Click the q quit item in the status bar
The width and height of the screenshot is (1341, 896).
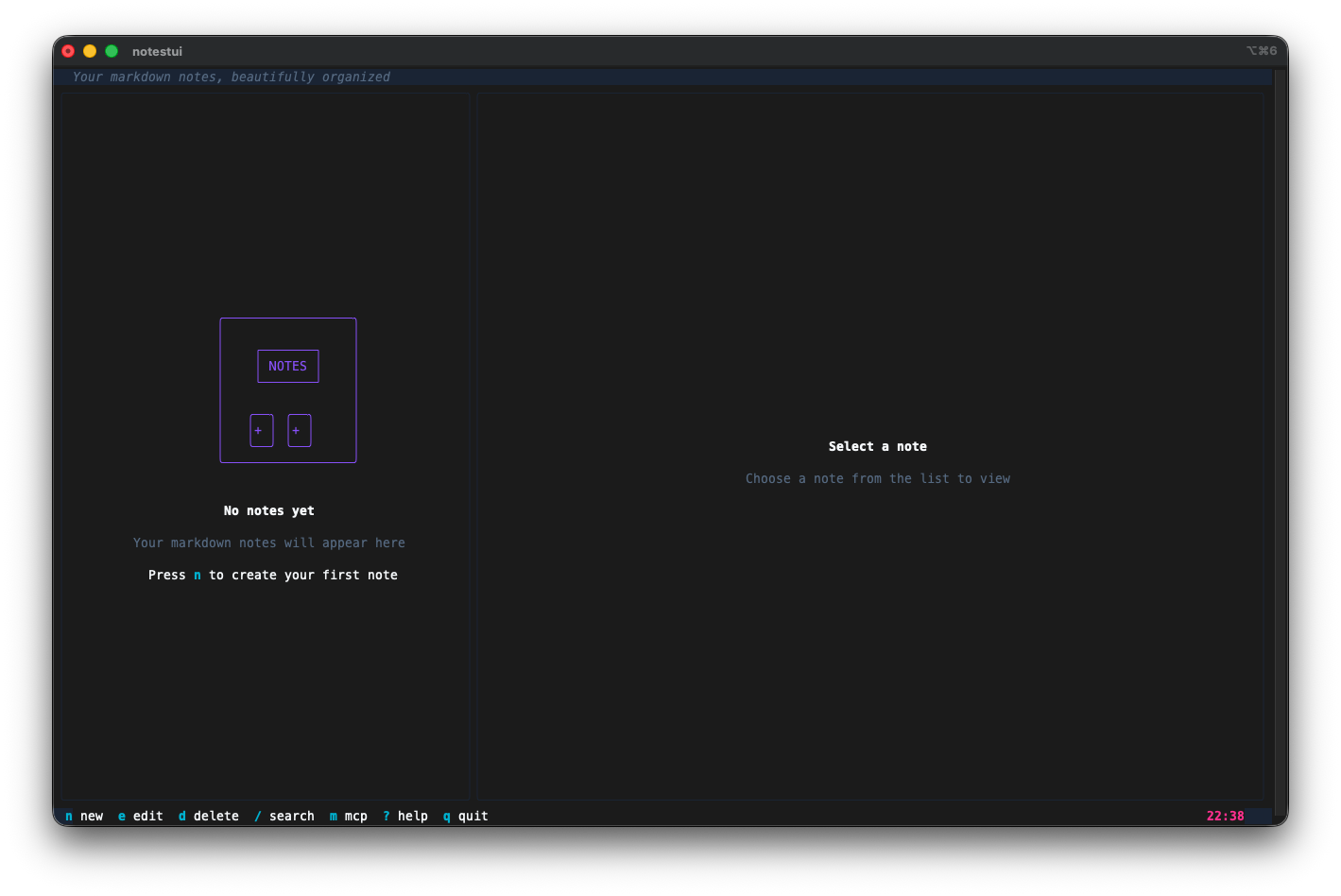464,816
